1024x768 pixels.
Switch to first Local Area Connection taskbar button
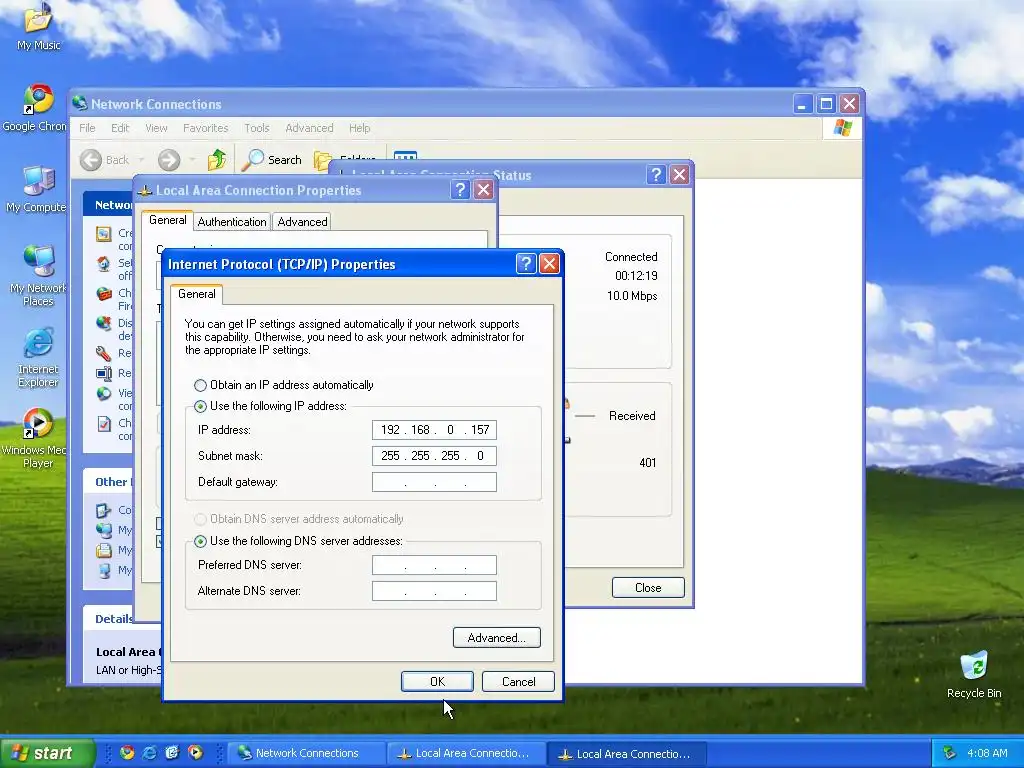[x=466, y=753]
